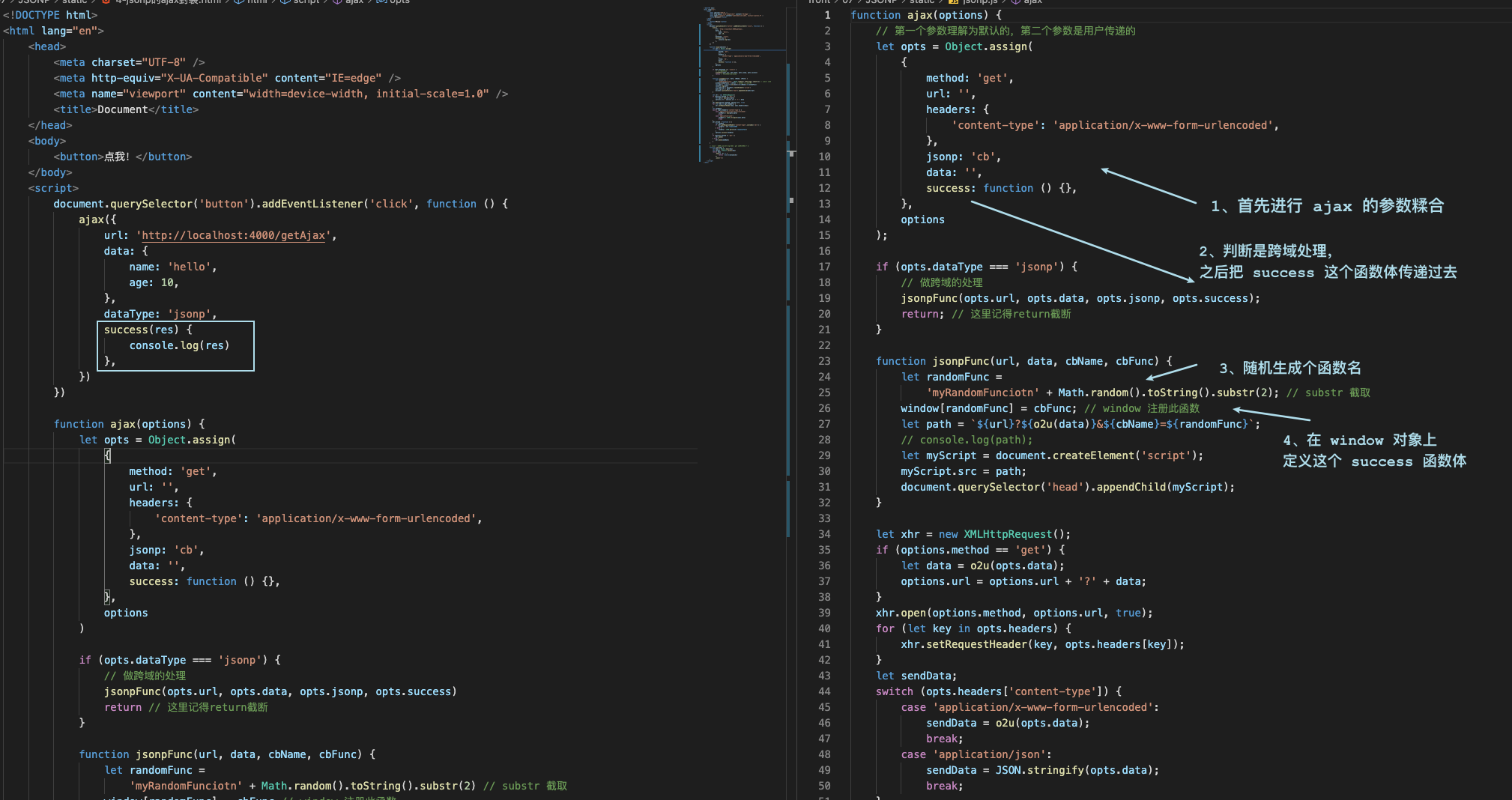Click the age: 10 property line
Image resolution: width=1512 pixels, height=800 pixels.
coord(154,282)
